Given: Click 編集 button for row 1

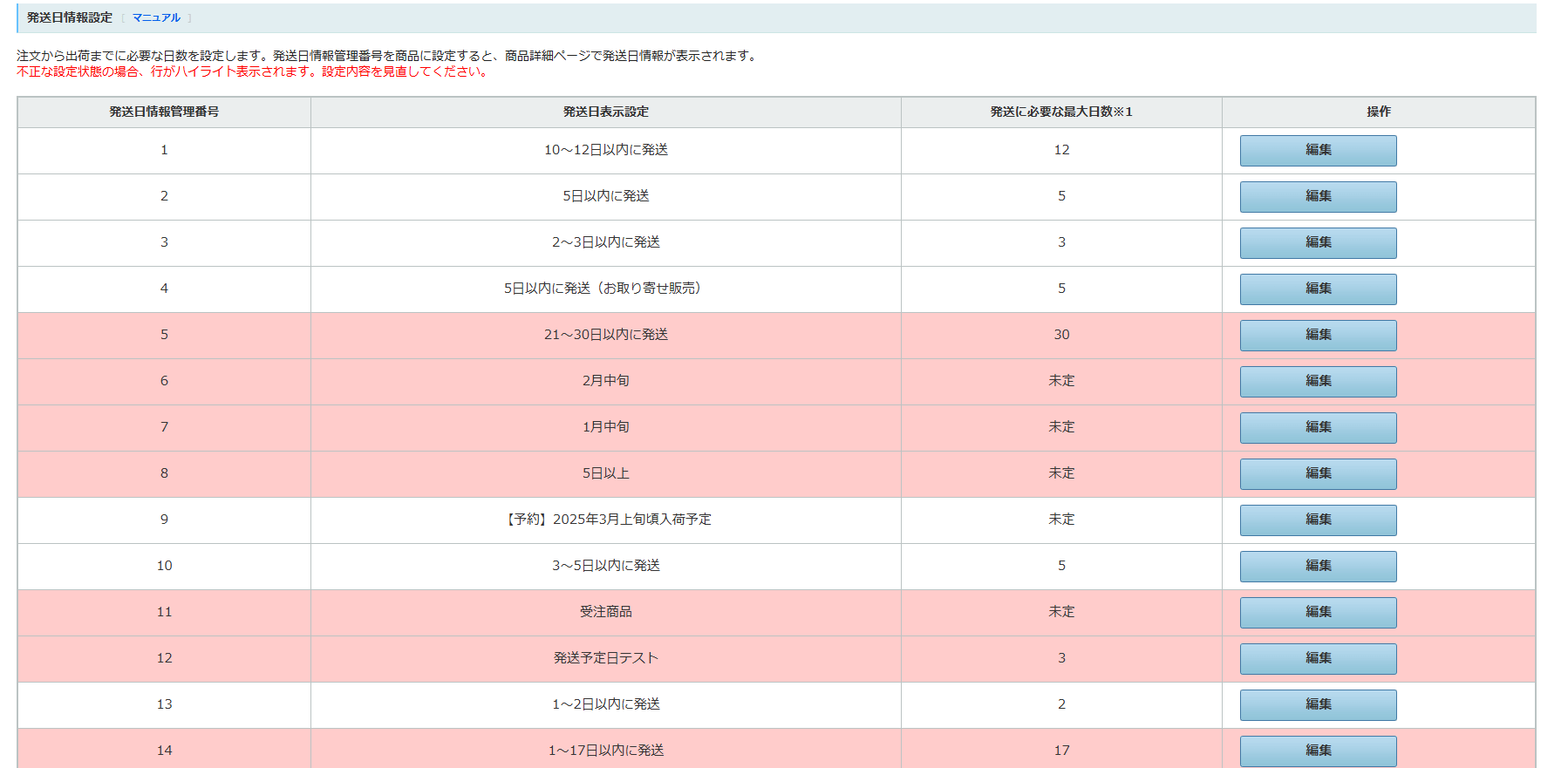Looking at the screenshot, I should tap(1318, 150).
